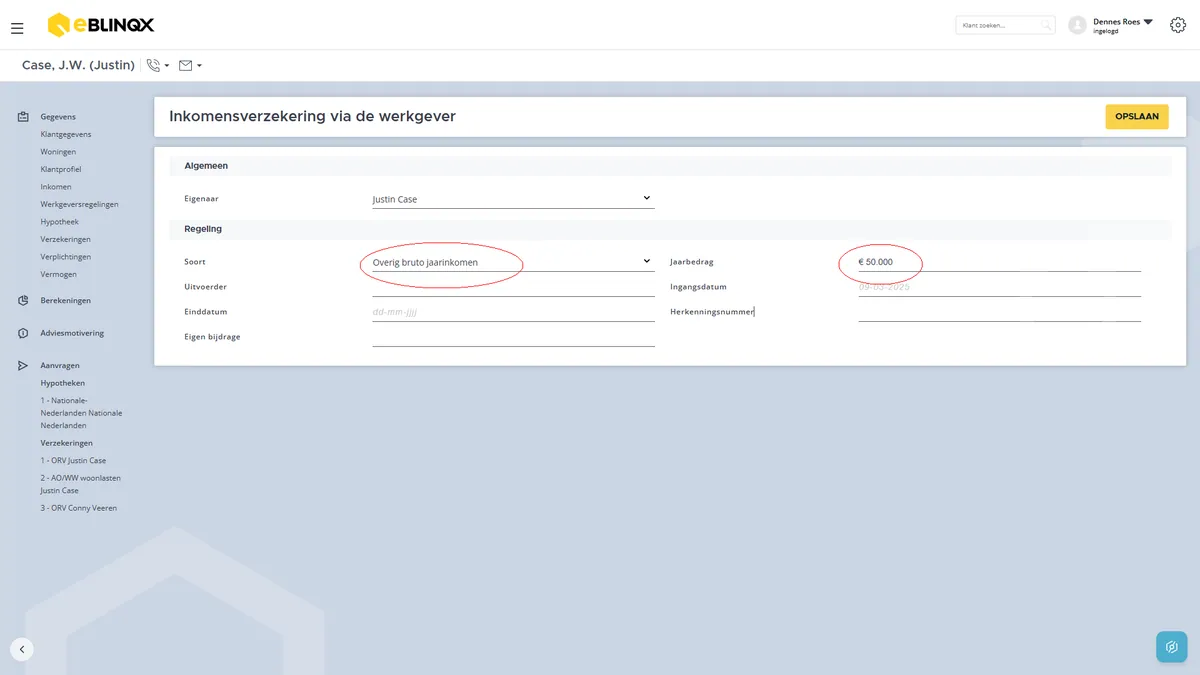Click the Gegevens section icon

(x=23, y=117)
